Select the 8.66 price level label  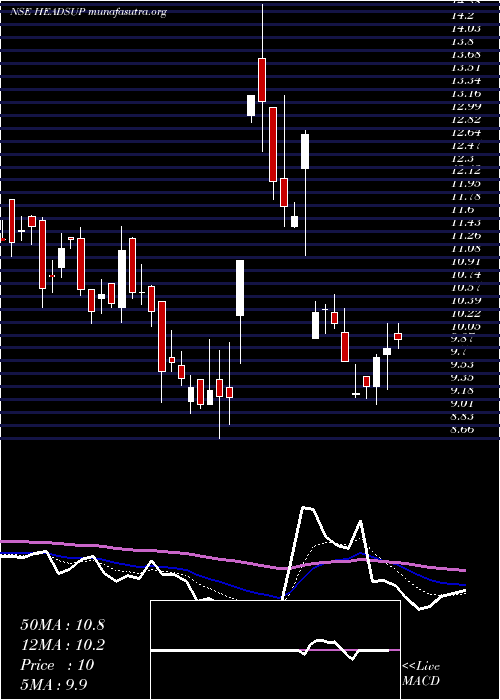point(464,429)
